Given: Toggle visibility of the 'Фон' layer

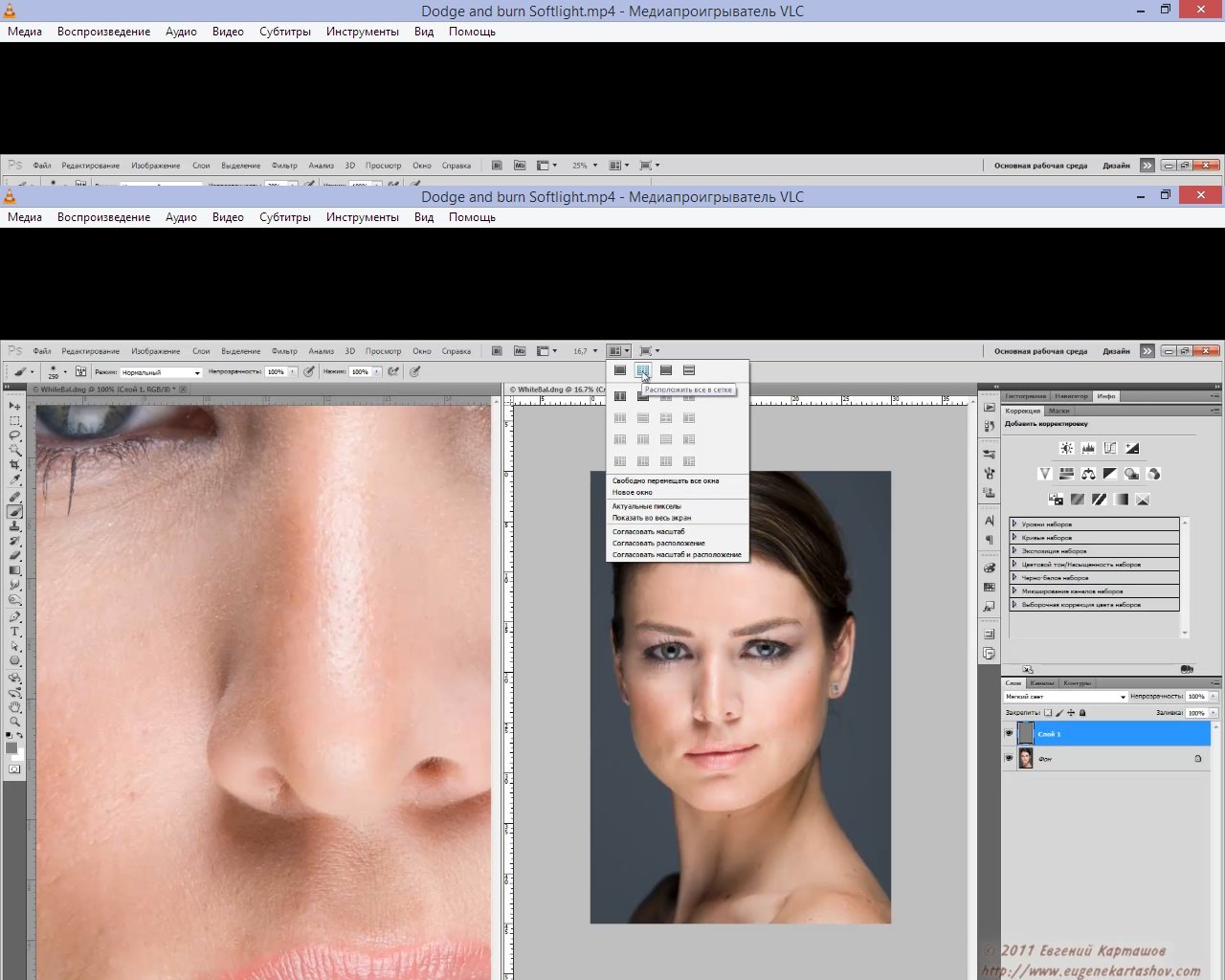Looking at the screenshot, I should (1009, 759).
